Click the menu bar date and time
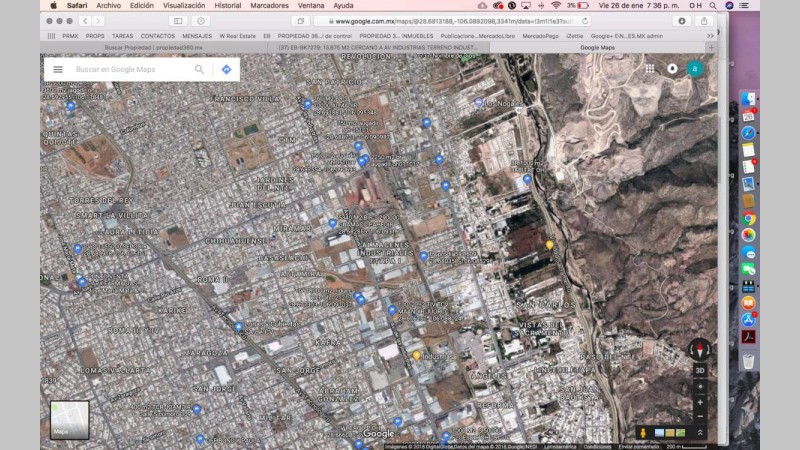 click(x=639, y=6)
